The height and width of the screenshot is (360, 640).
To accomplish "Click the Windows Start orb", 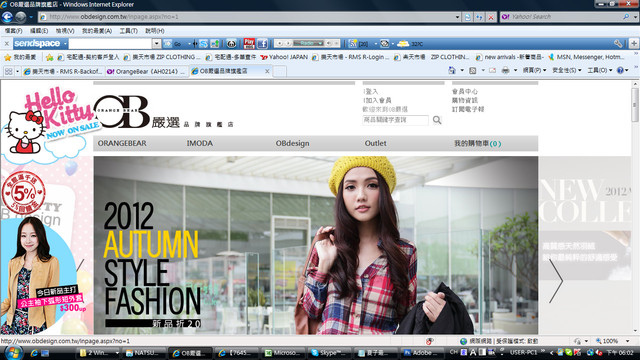I will pyautogui.click(x=13, y=353).
